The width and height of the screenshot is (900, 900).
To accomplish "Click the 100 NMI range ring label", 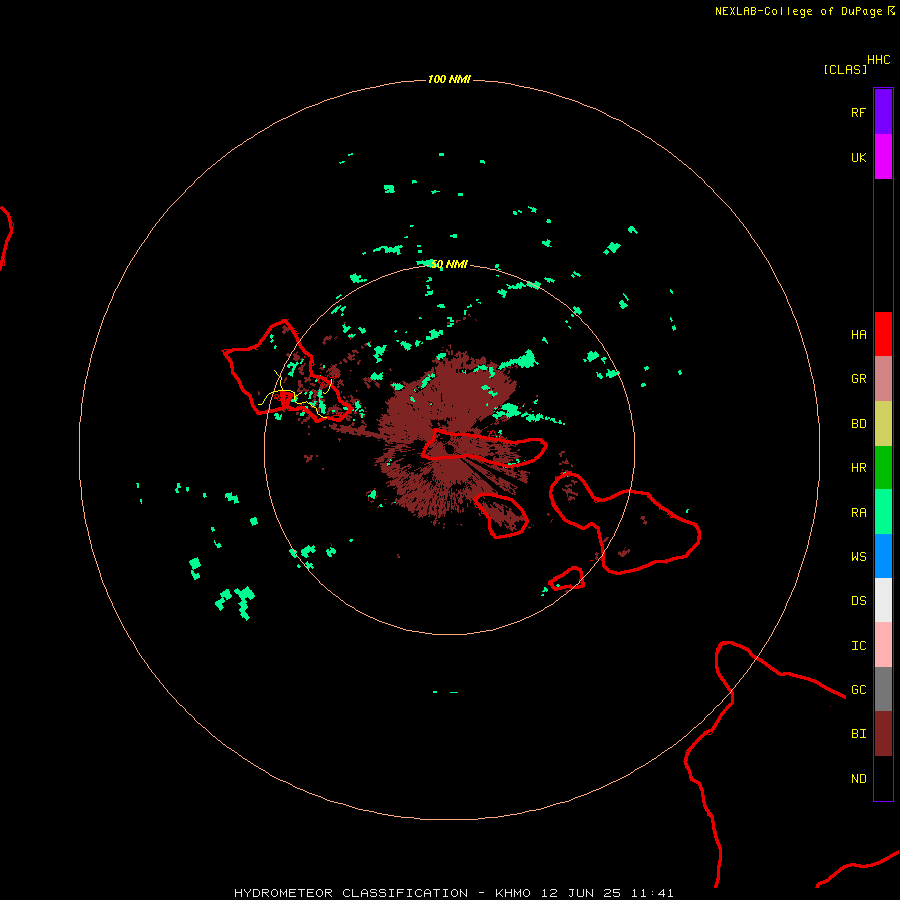I will (449, 79).
